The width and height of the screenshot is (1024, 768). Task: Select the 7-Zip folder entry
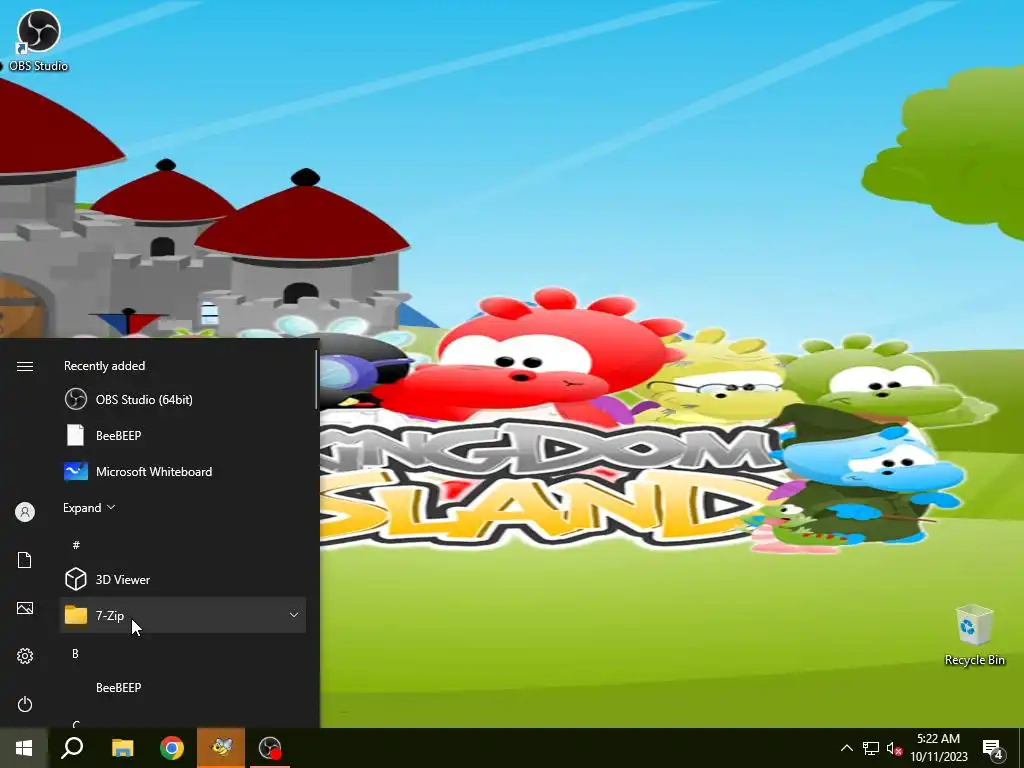tap(183, 615)
